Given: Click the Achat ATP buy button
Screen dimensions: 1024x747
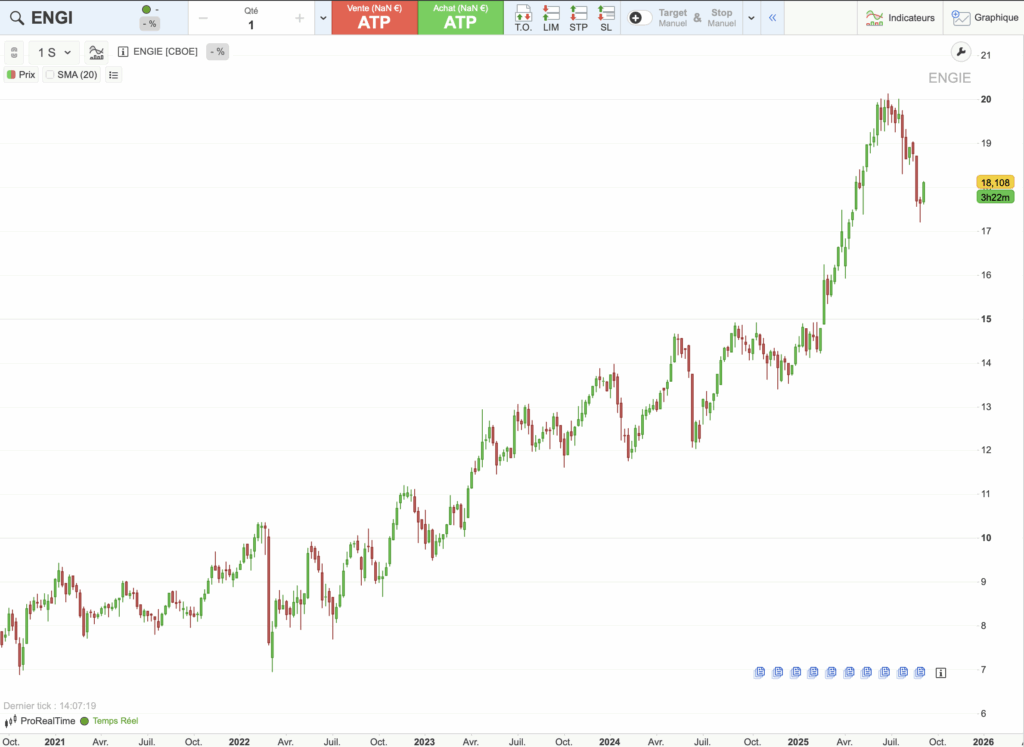Looking at the screenshot, I should click(461, 17).
